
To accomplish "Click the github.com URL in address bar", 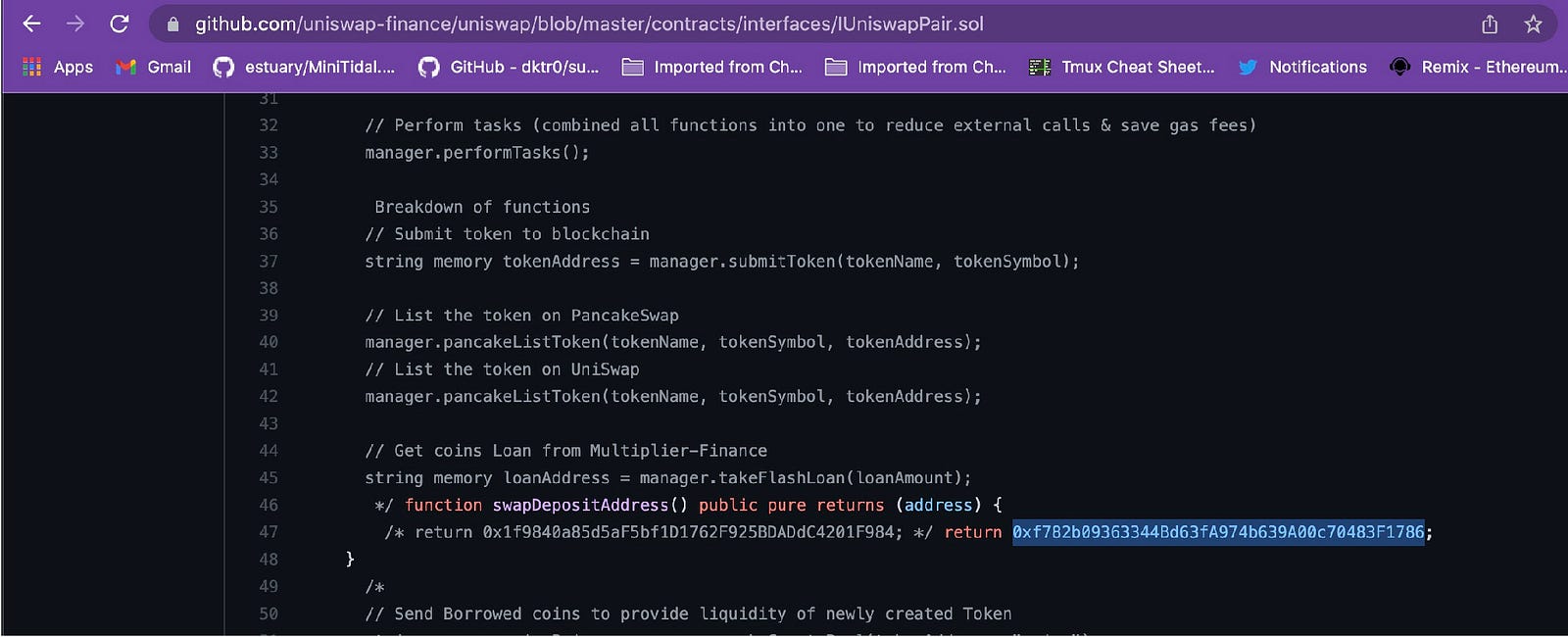I will click(x=589, y=24).
